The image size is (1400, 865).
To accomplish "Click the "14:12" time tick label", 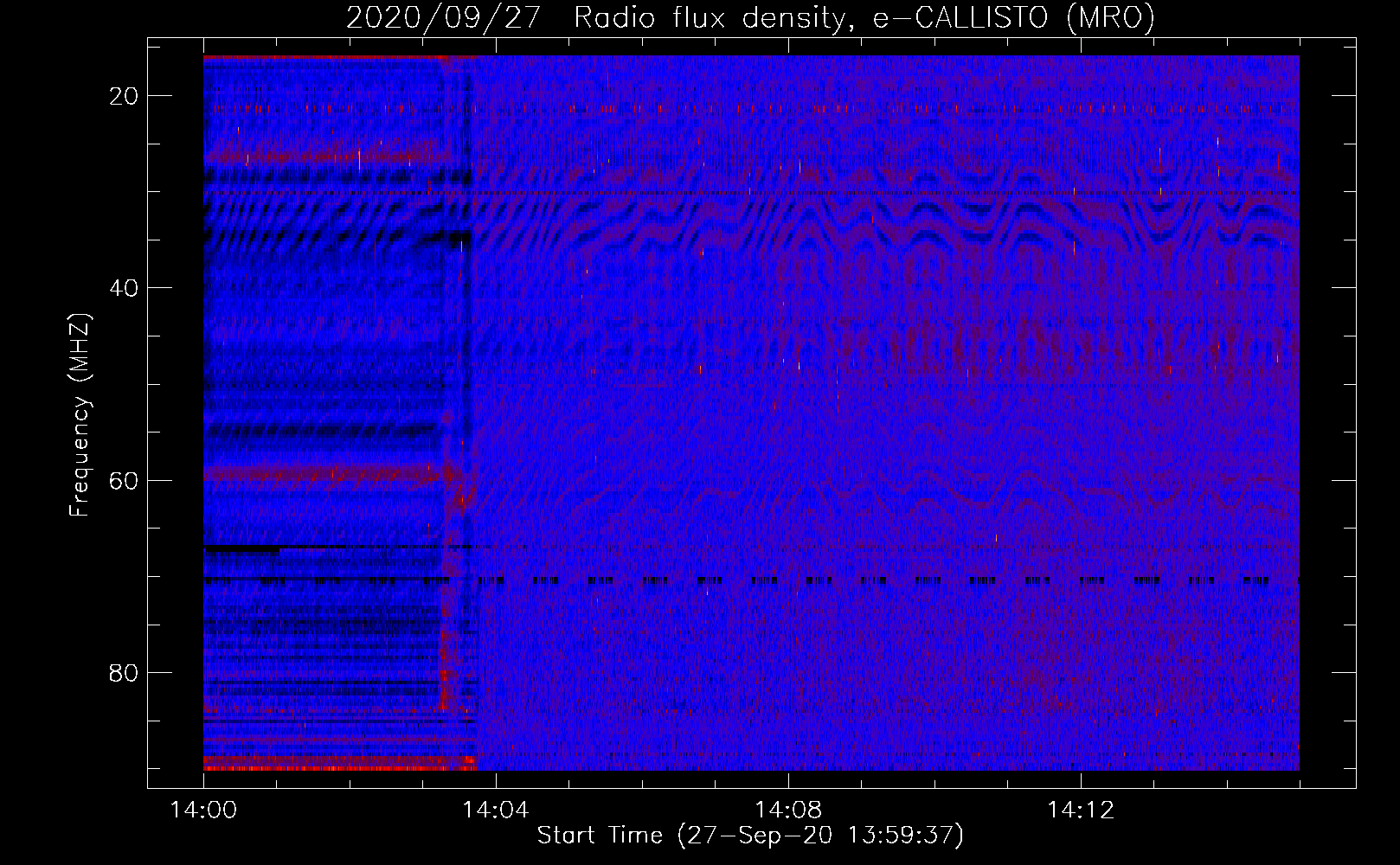I will [1081, 811].
